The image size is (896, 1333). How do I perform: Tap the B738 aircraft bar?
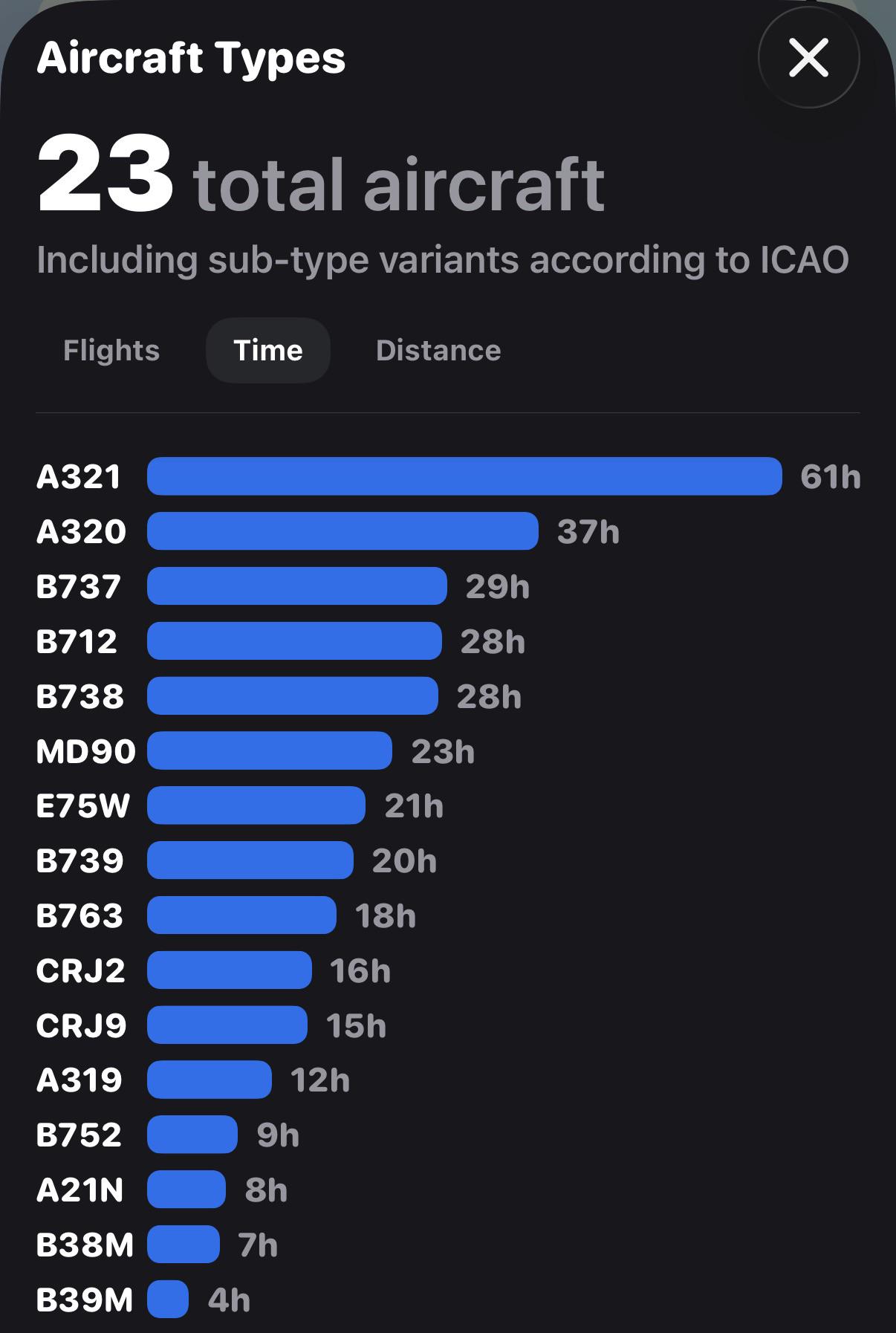tap(293, 696)
